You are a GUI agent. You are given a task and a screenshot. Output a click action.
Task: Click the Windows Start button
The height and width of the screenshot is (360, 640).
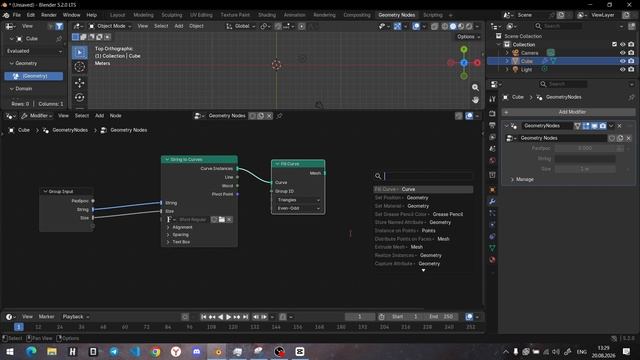(x=9, y=351)
